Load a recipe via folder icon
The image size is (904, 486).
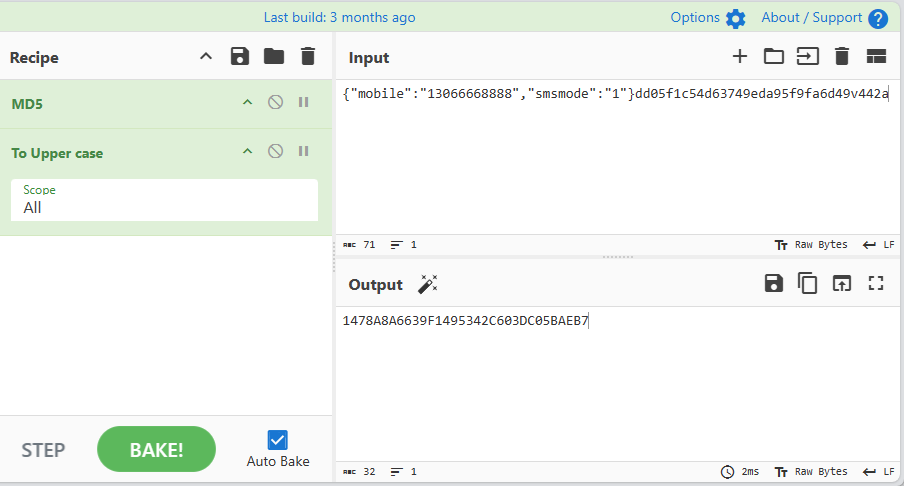pyautogui.click(x=274, y=57)
